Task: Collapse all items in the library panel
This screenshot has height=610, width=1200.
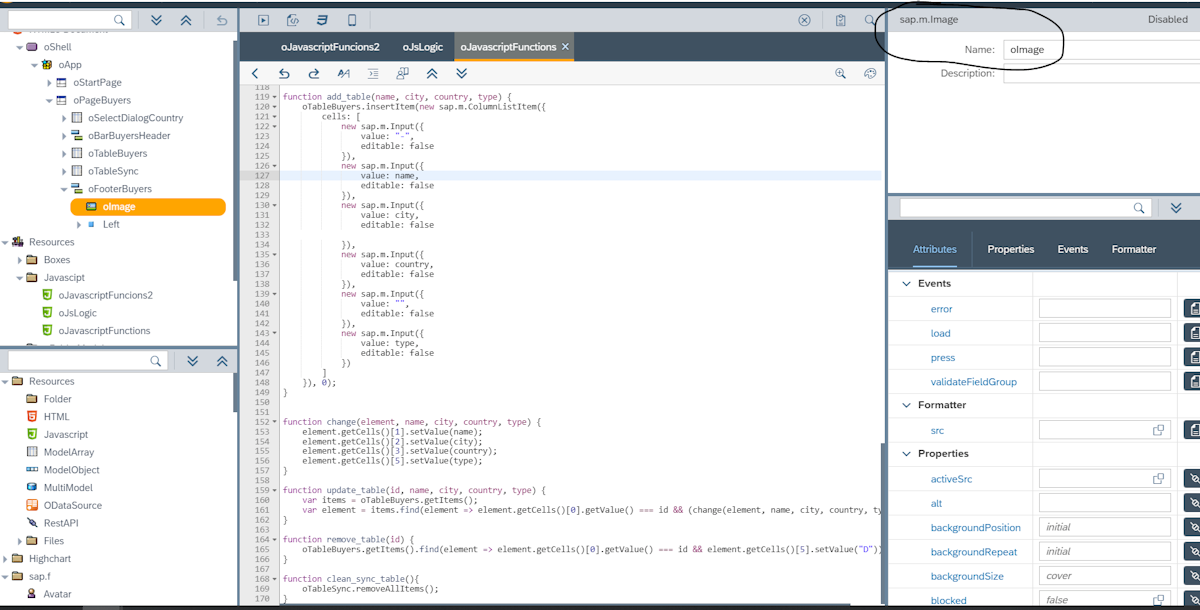Action: [x=222, y=361]
